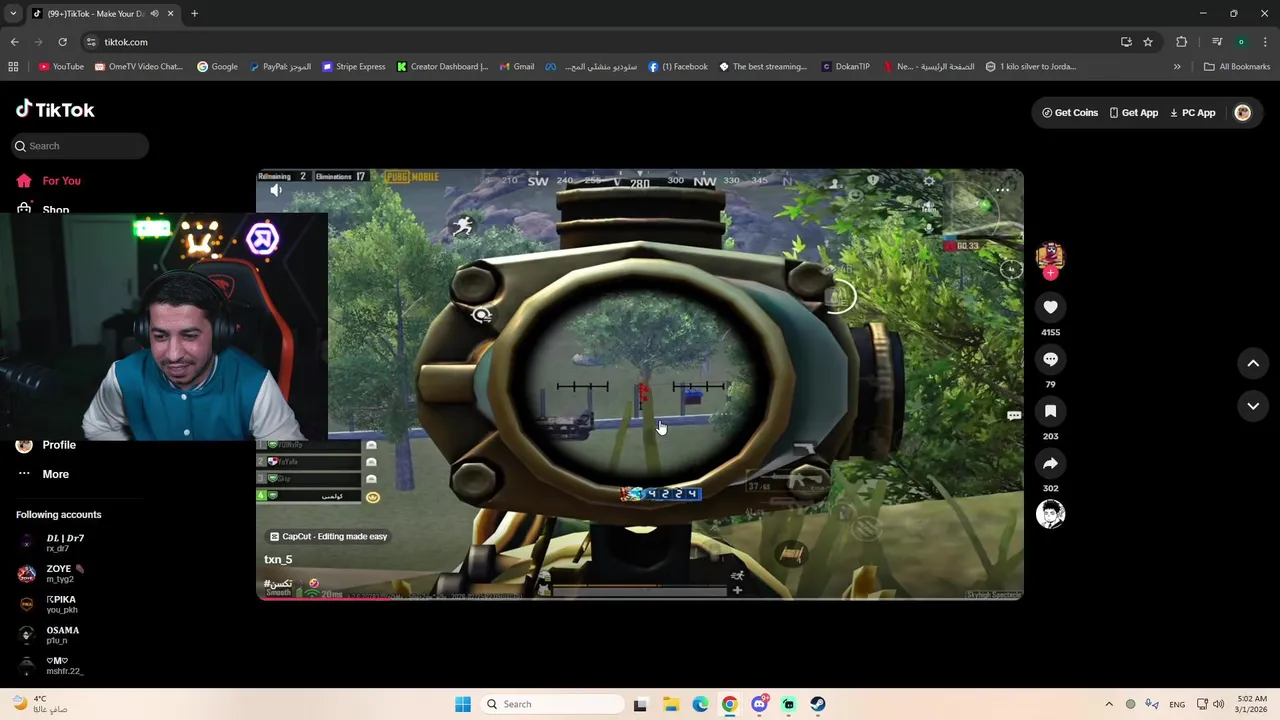Screen dimensions: 1280x720
Task: Click the Get Coins button
Action: click(x=1070, y=113)
